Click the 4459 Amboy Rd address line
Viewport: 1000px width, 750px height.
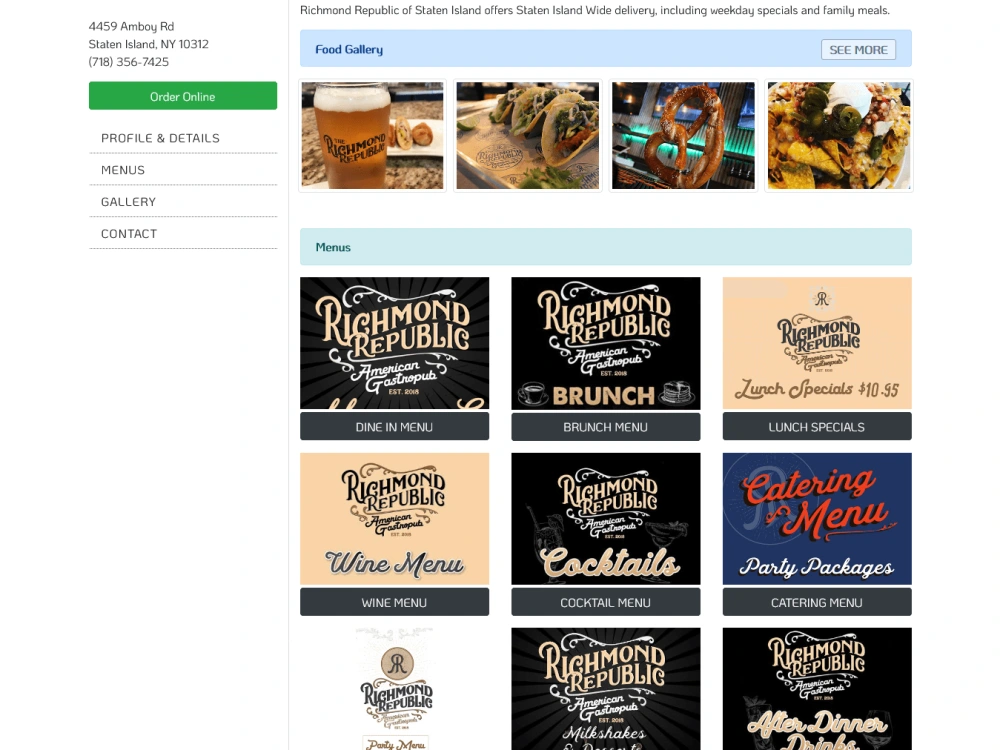(131, 26)
